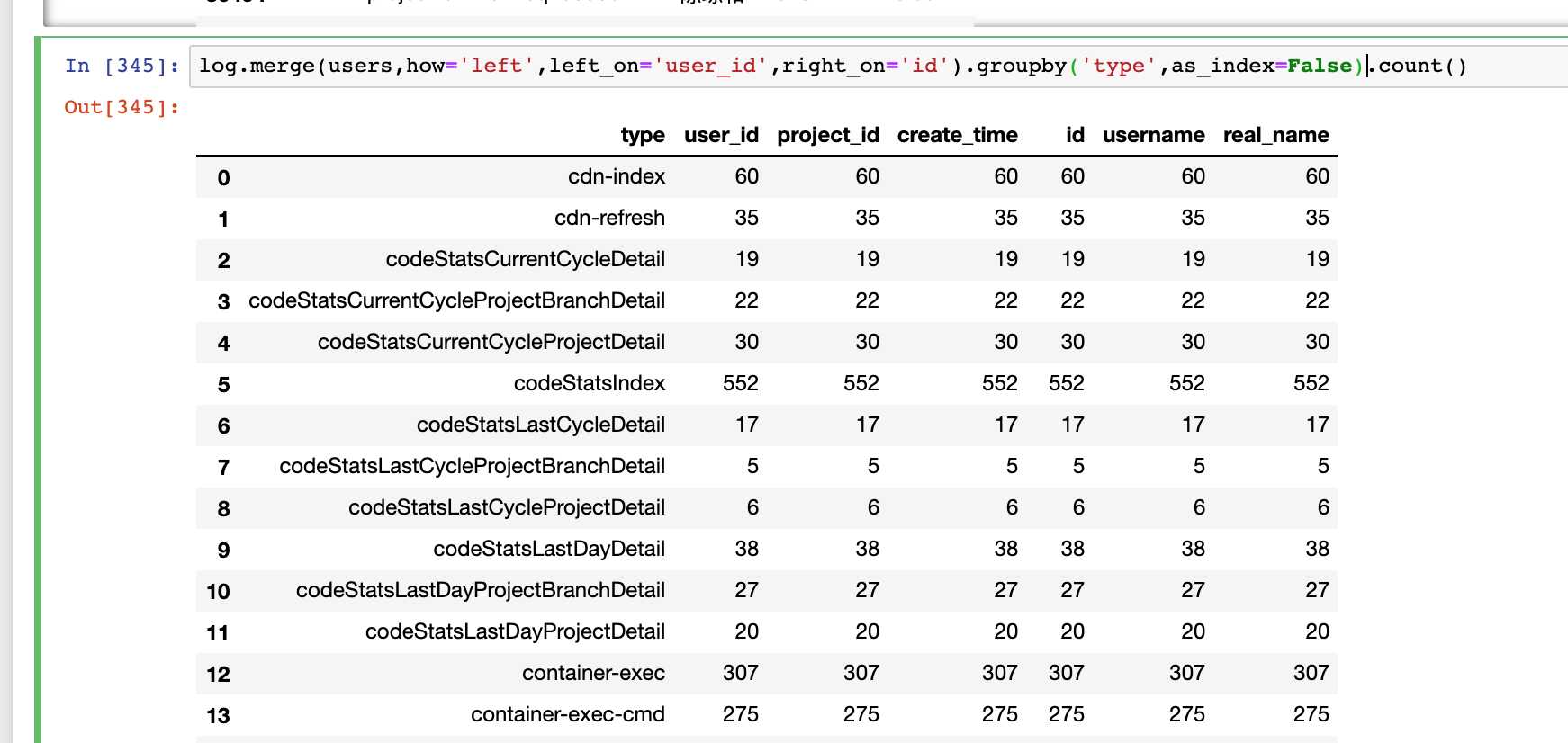Click the codeStatsIndex type cell

(x=589, y=384)
